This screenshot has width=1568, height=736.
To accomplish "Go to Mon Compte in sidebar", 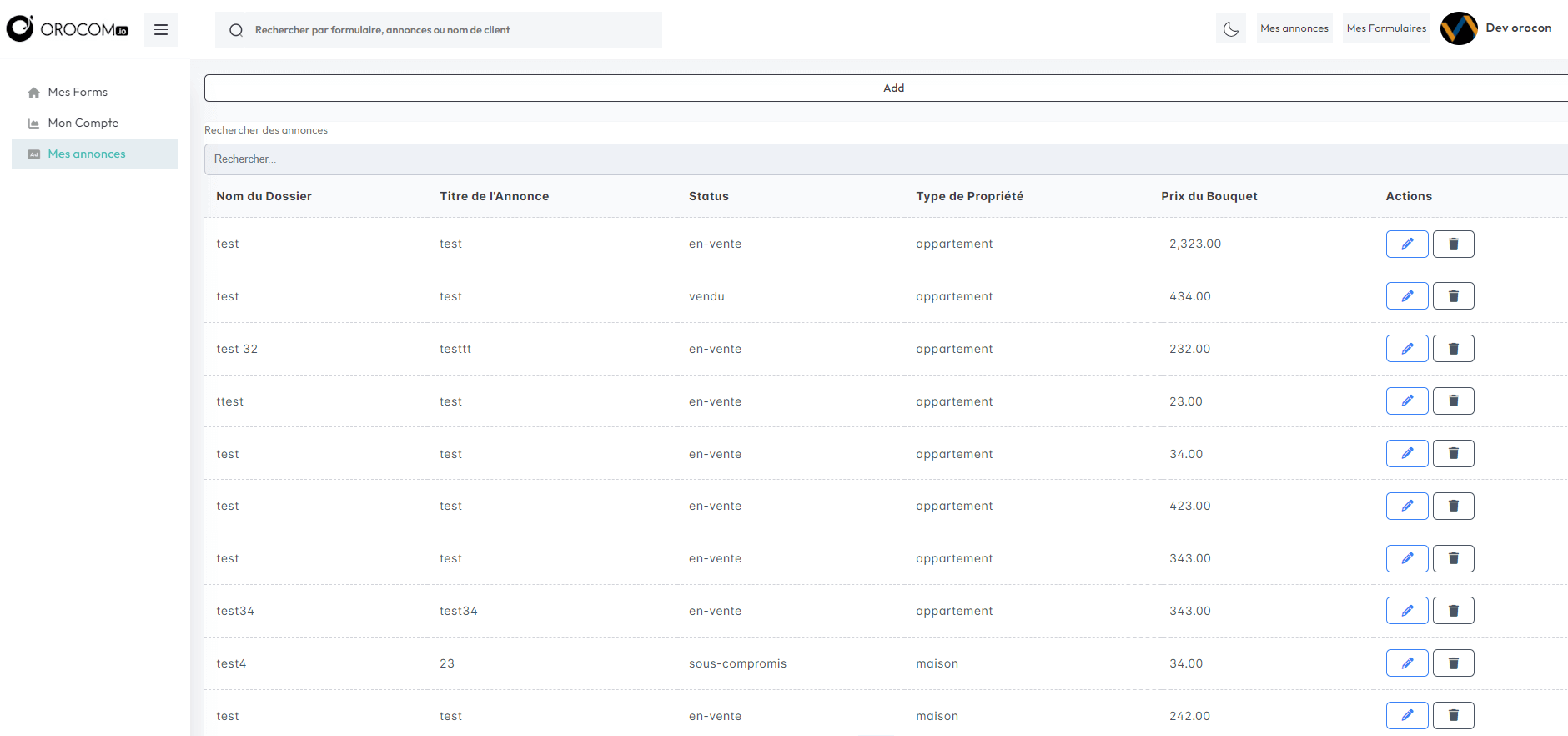I will click(x=83, y=124).
